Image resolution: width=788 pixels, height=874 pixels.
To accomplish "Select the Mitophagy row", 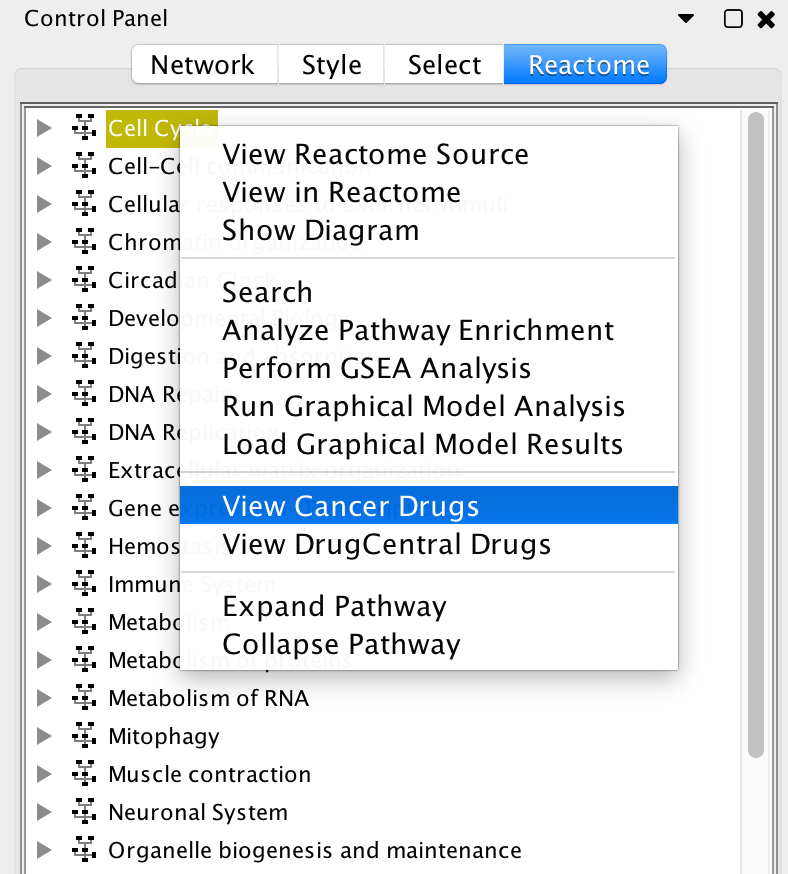I will pyautogui.click(x=164, y=736).
